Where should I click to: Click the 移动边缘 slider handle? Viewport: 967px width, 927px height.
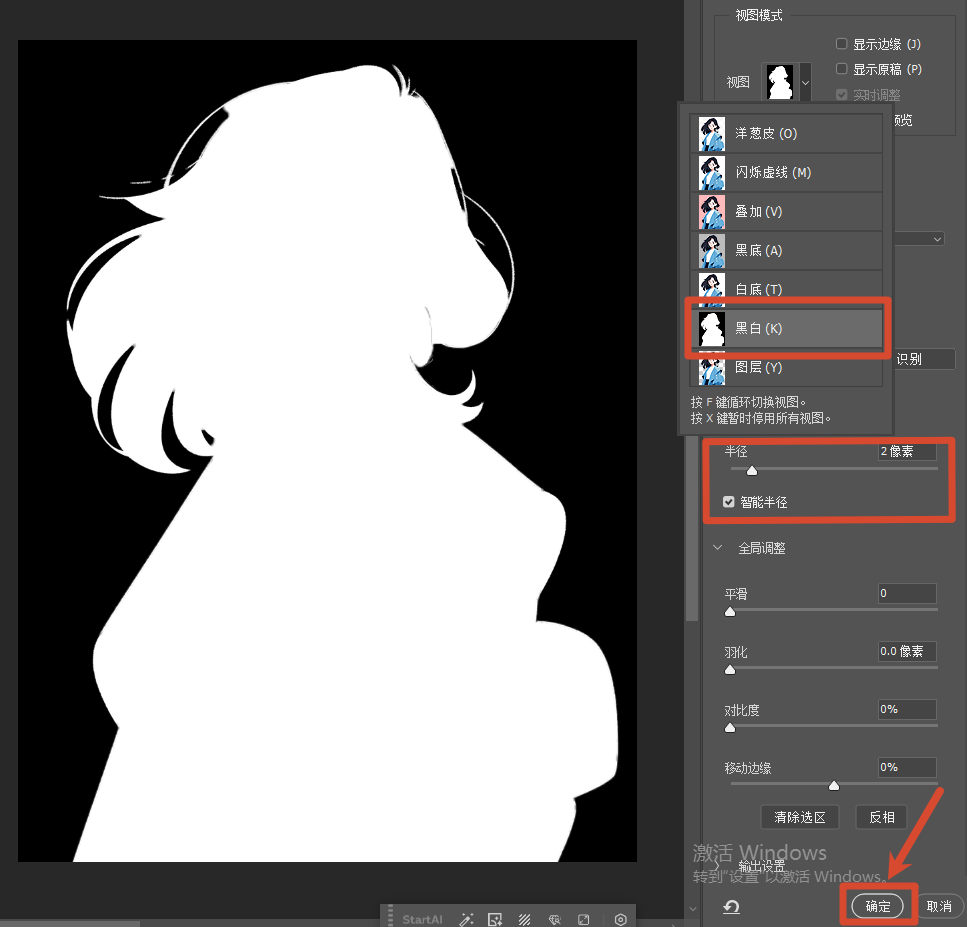click(x=834, y=785)
